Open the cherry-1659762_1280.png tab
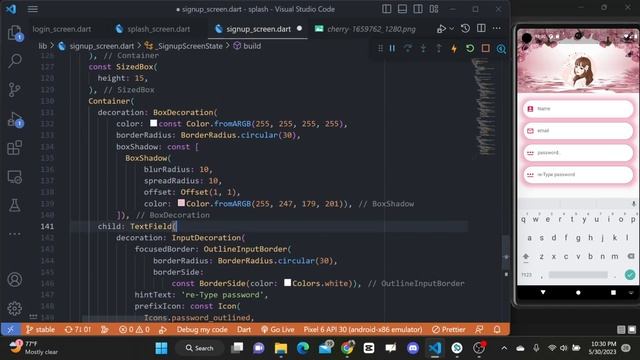Viewport: 640px width, 360px height. point(365,29)
